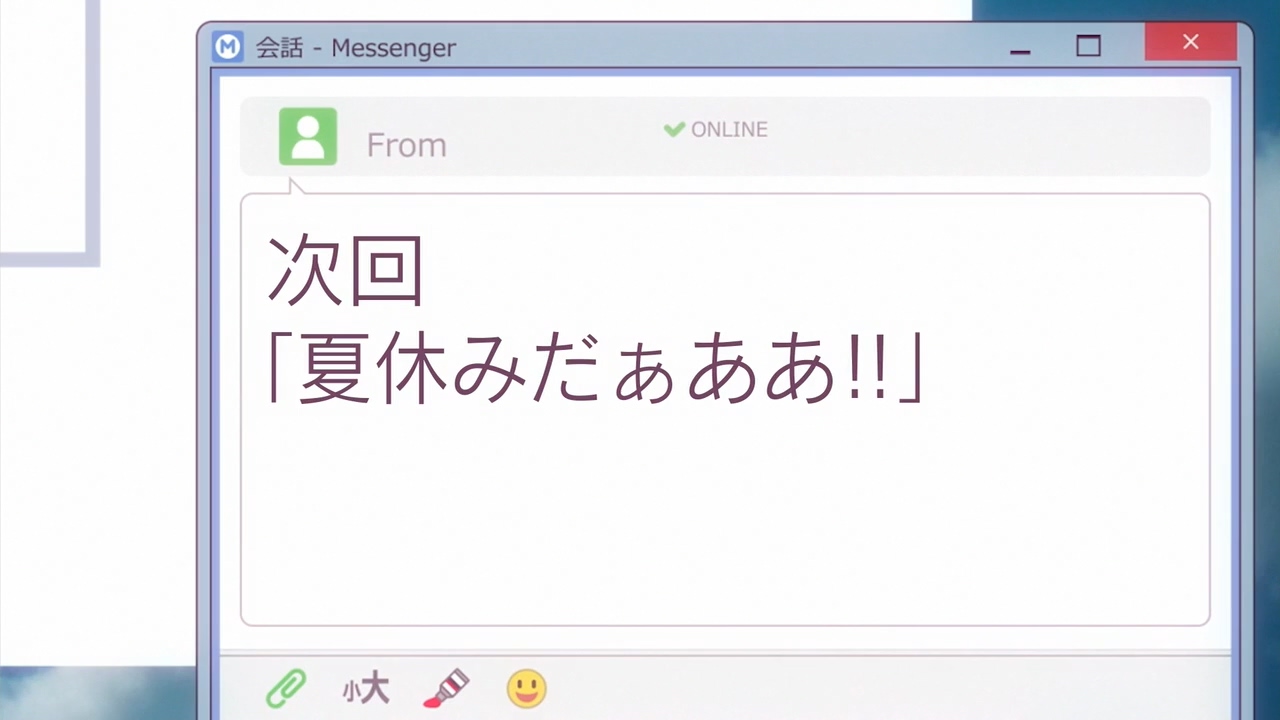
Task: Minimize the Messenger window
Action: 1020,46
